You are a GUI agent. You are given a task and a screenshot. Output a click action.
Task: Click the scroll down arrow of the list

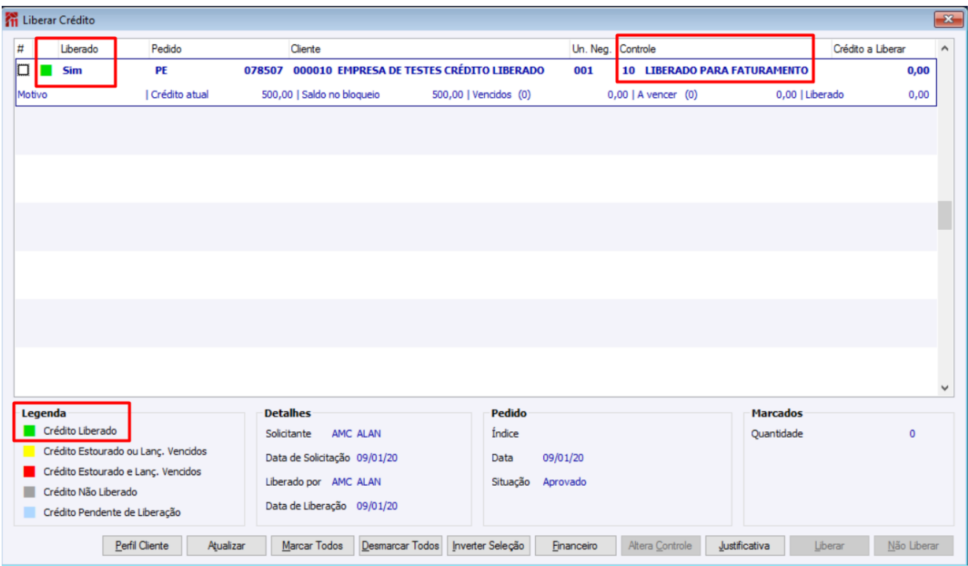tap(945, 388)
